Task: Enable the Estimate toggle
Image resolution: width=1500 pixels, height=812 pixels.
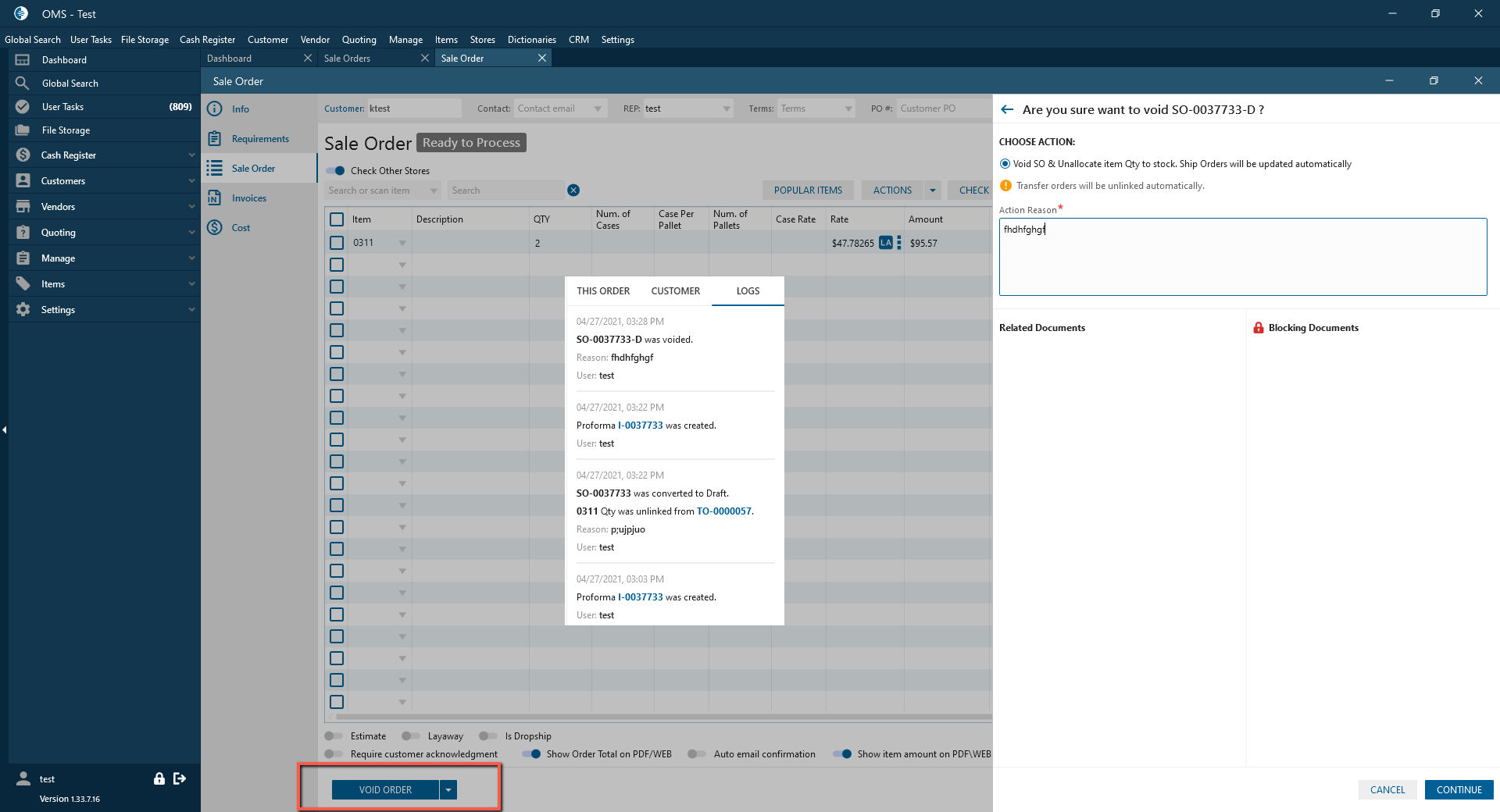Action: [334, 736]
